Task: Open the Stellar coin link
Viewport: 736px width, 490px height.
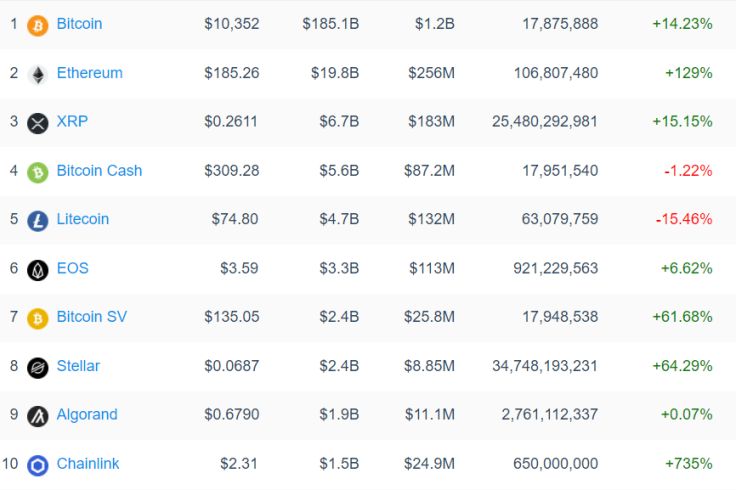Action: click(x=78, y=366)
